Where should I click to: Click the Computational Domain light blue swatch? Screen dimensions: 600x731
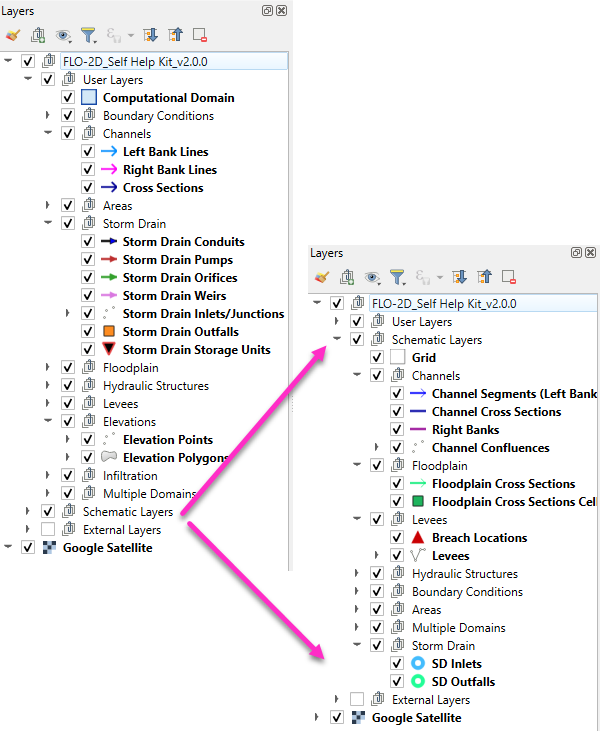click(x=88, y=98)
